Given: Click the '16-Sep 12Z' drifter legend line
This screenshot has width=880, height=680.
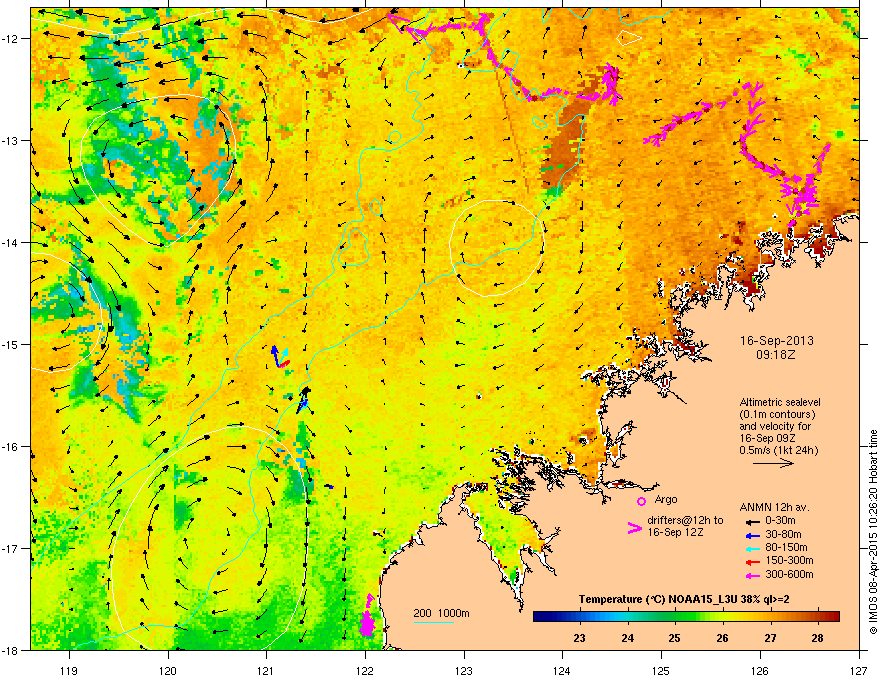Looking at the screenshot, I should (675, 532).
